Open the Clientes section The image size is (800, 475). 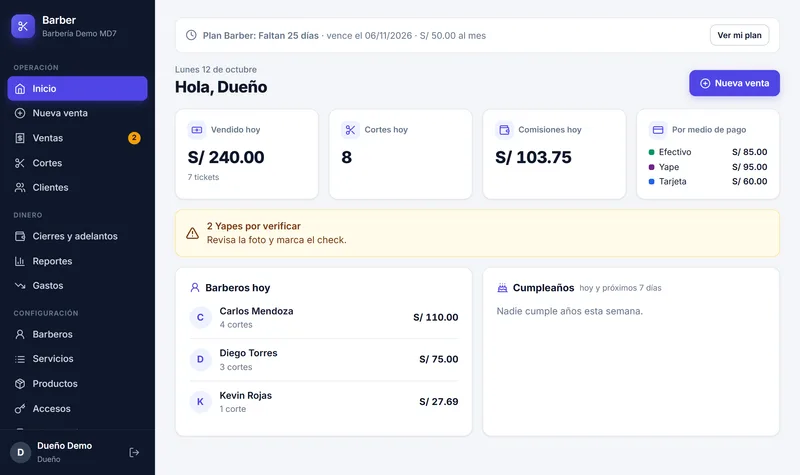tap(78, 187)
